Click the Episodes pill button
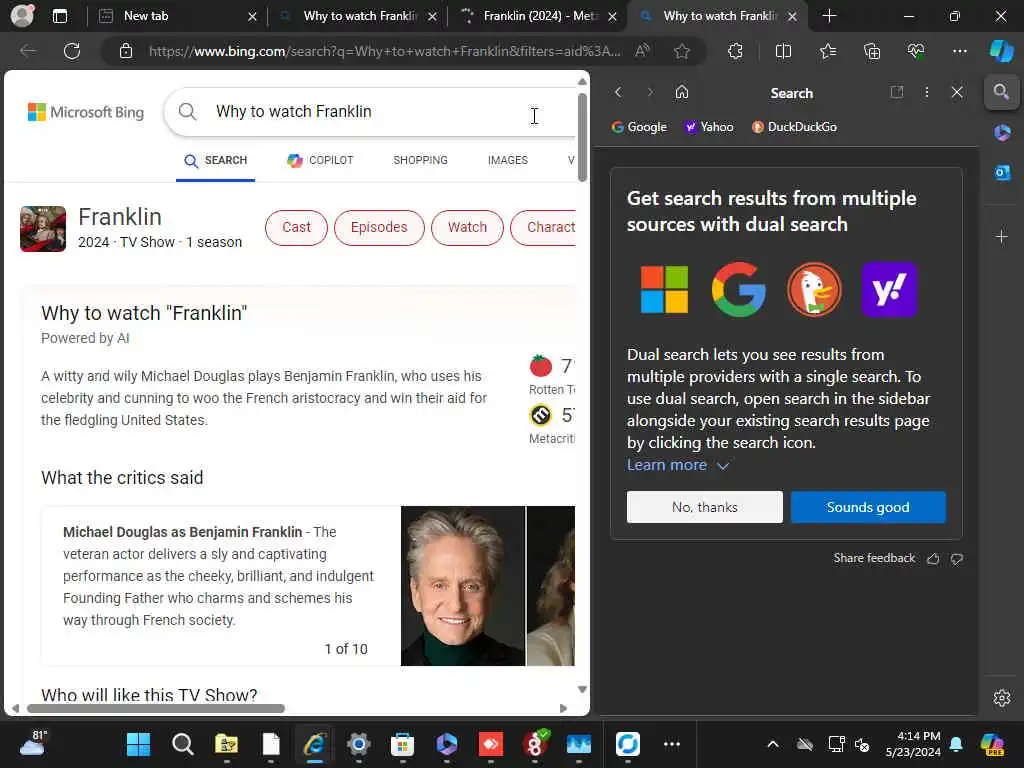Viewport: 1024px width, 768px height. click(x=379, y=227)
